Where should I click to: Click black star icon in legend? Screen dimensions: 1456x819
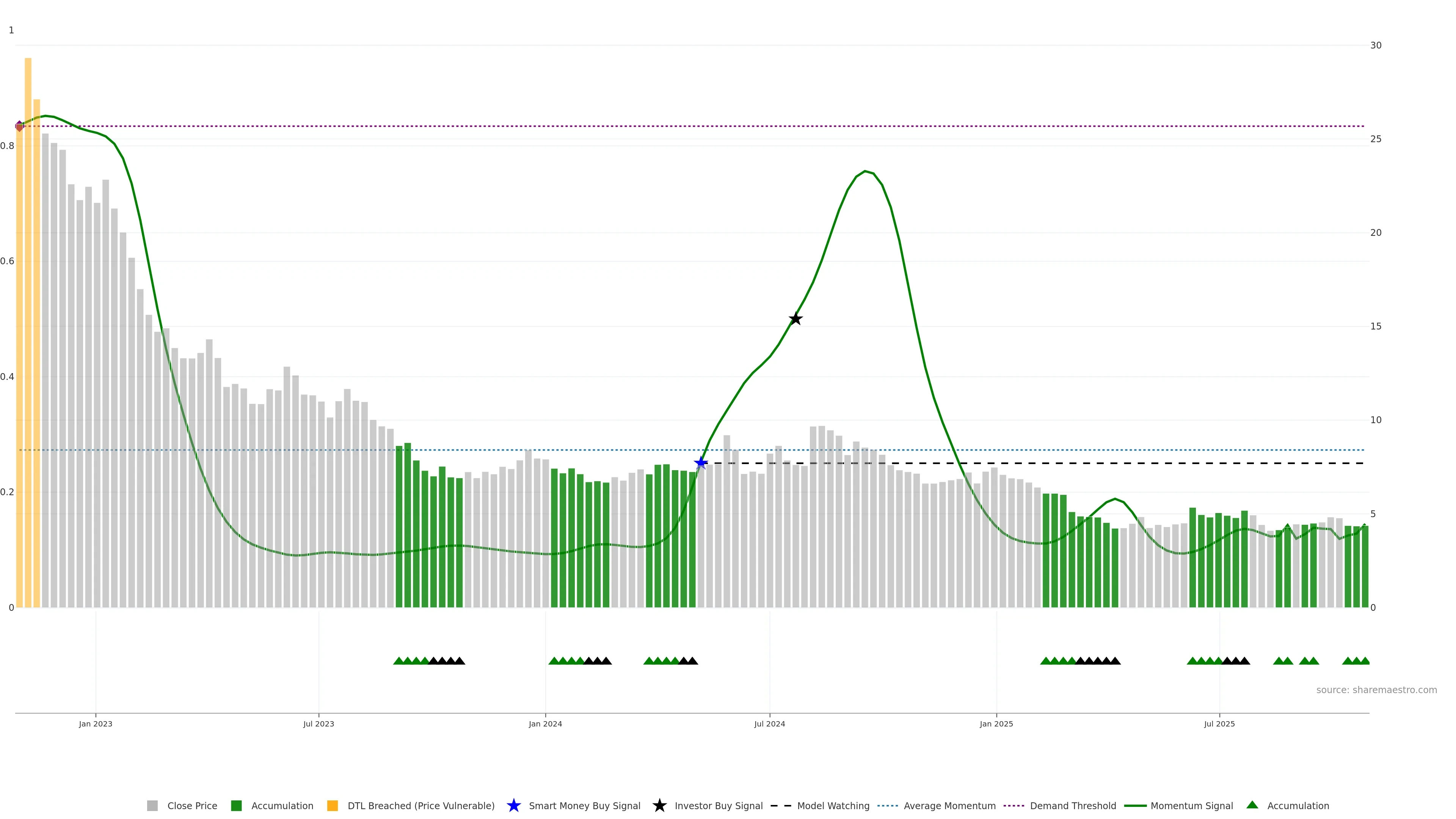[x=659, y=805]
